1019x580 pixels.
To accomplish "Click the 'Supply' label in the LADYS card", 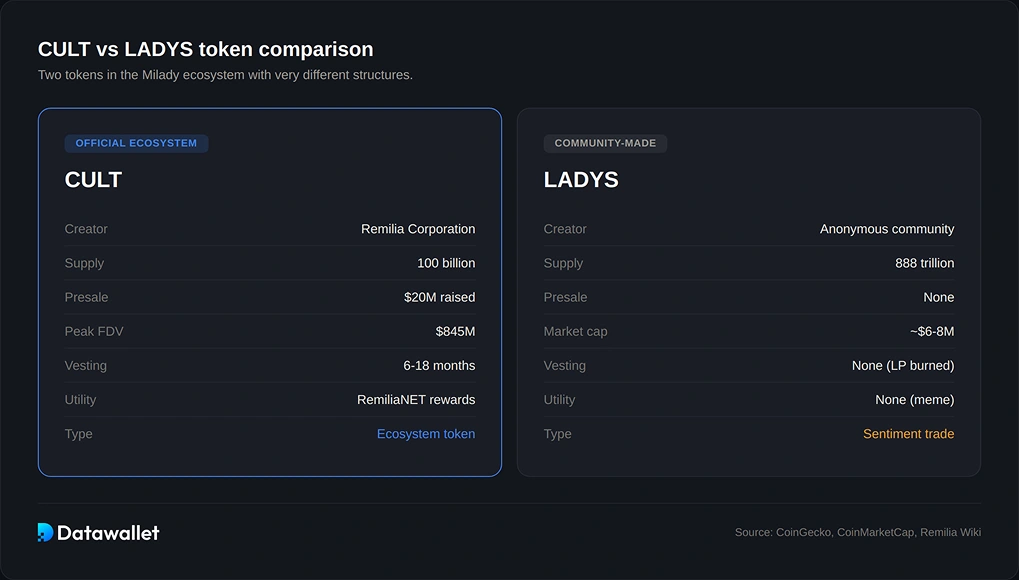I will coord(563,263).
